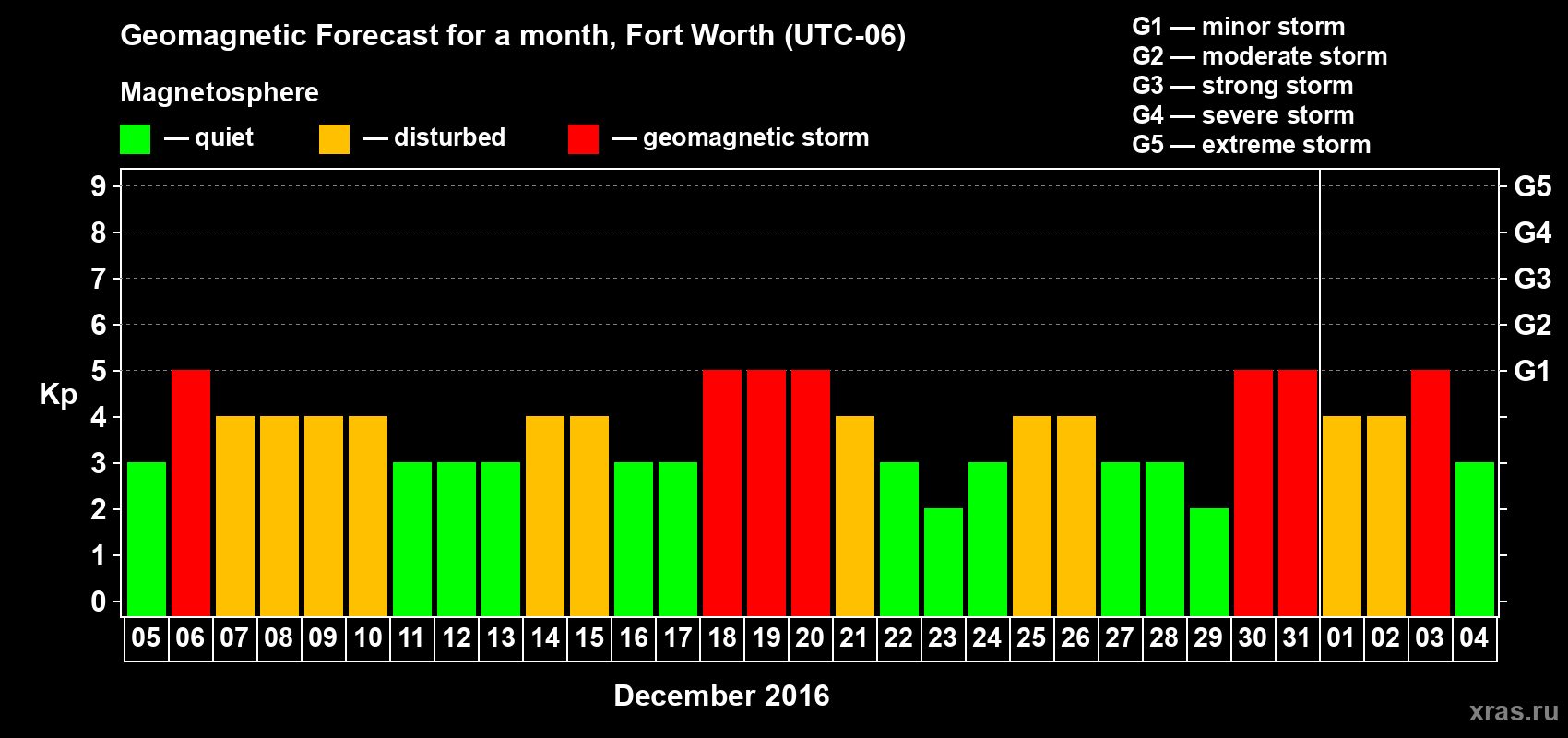Image resolution: width=1568 pixels, height=738 pixels.
Task: Click the red bar for date 30
Action: coord(1253,494)
